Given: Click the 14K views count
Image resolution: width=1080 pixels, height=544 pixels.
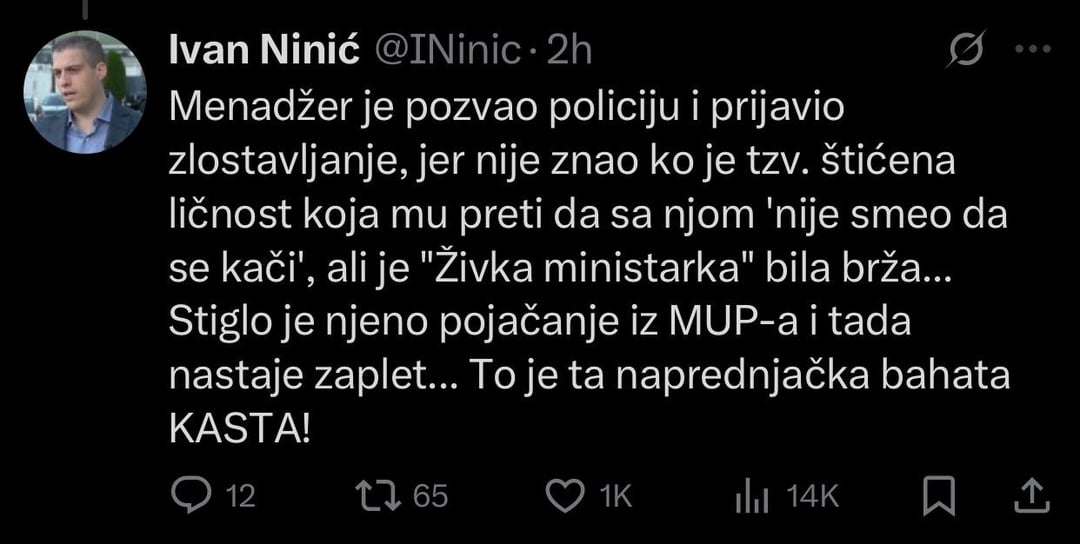Looking at the screenshot, I should coord(813,496).
